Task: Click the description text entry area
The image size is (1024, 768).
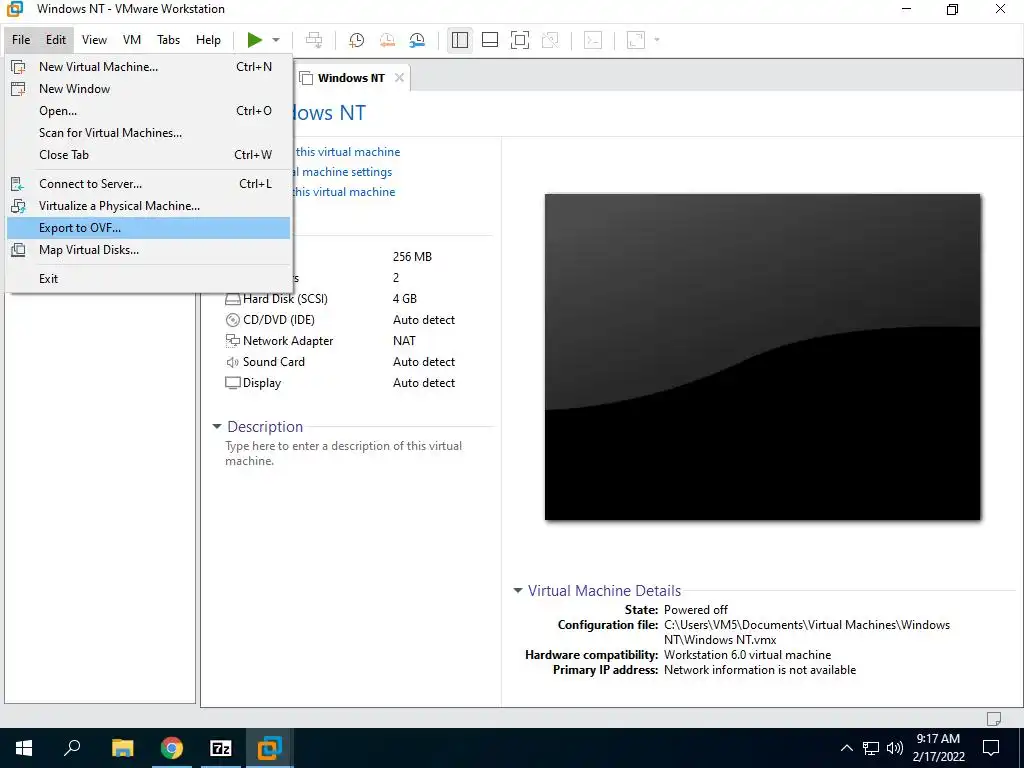Action: (x=344, y=453)
